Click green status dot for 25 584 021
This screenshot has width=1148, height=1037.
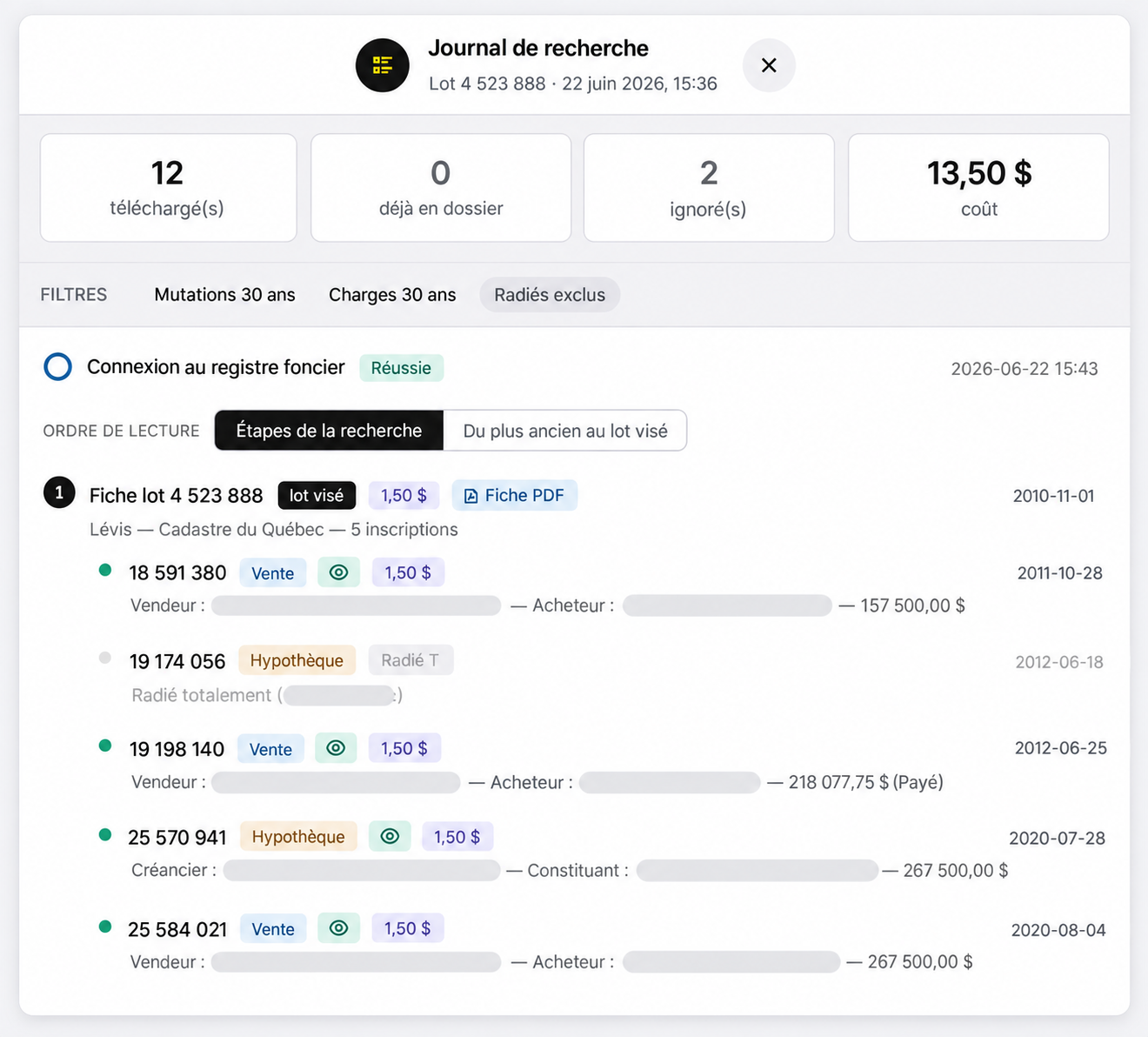105,927
